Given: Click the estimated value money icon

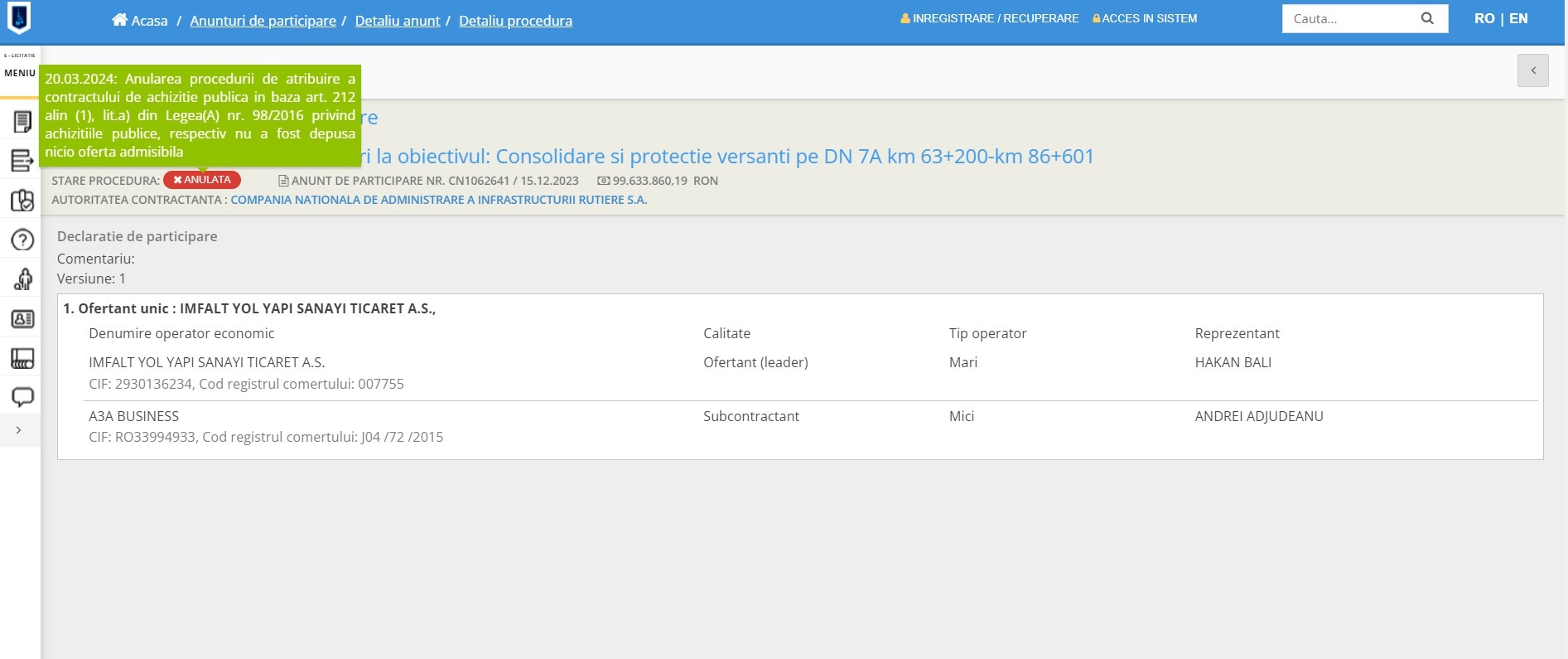Looking at the screenshot, I should point(604,181).
